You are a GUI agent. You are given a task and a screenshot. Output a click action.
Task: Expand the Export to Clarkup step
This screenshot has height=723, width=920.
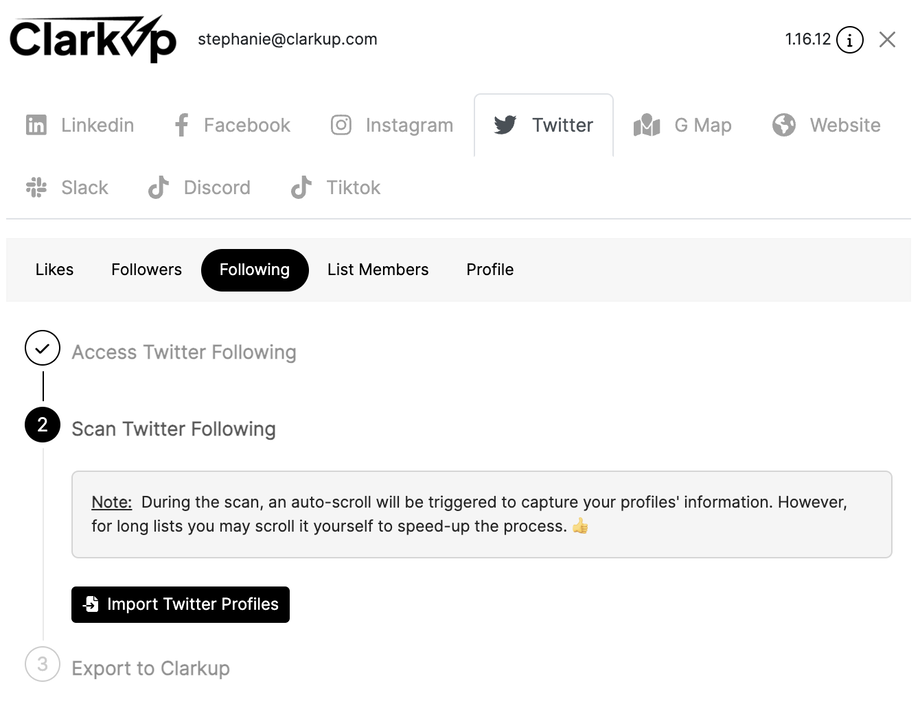click(150, 668)
